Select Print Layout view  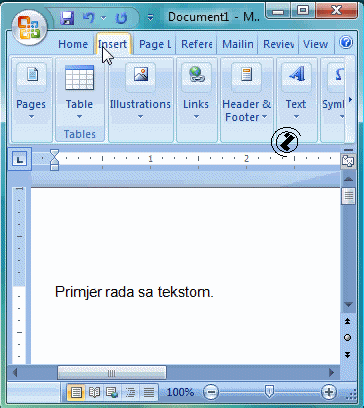coord(76,392)
